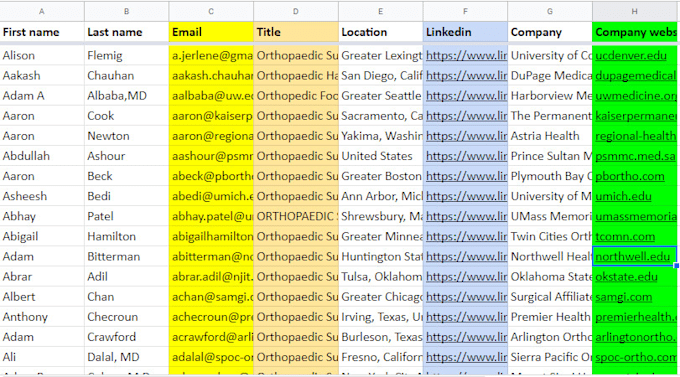
Task: Click the 'Title' header cell
Action: tap(296, 32)
